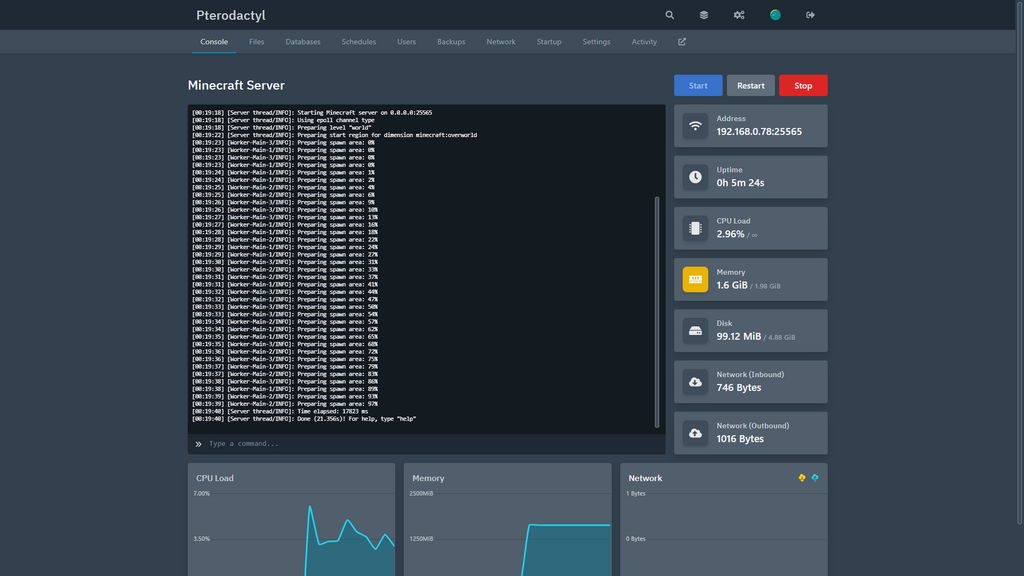Click the 2500MiB label on Memory chart
The image size is (1024, 576).
(421, 494)
